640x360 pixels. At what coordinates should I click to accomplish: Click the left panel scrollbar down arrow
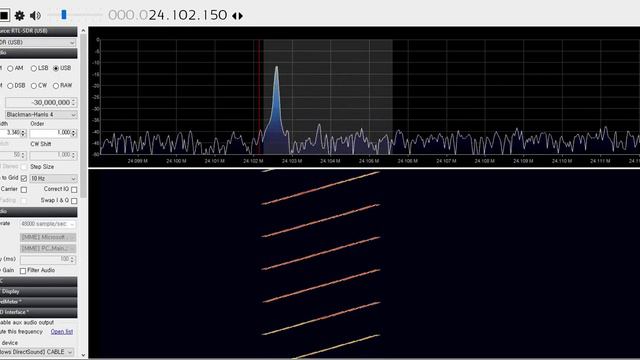click(83, 355)
